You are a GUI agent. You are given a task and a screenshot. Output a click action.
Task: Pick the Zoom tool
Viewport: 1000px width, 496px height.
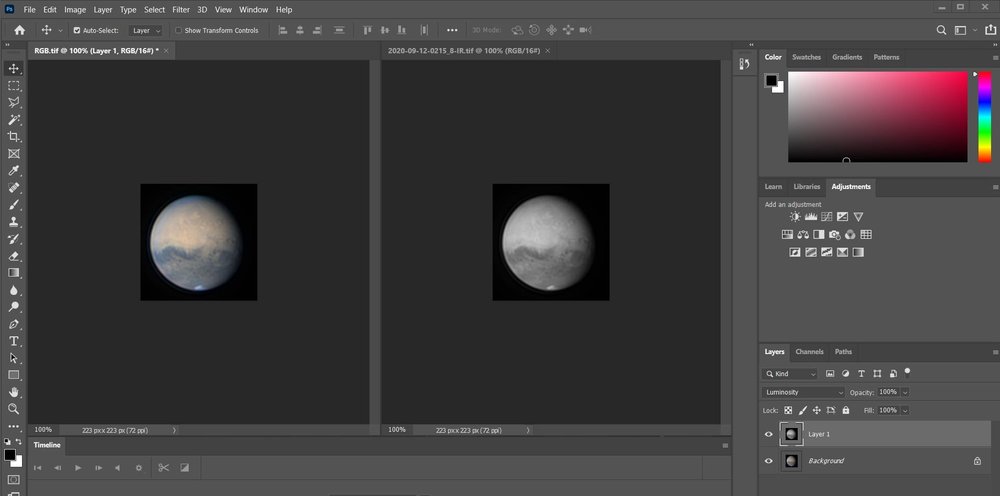pyautogui.click(x=14, y=409)
